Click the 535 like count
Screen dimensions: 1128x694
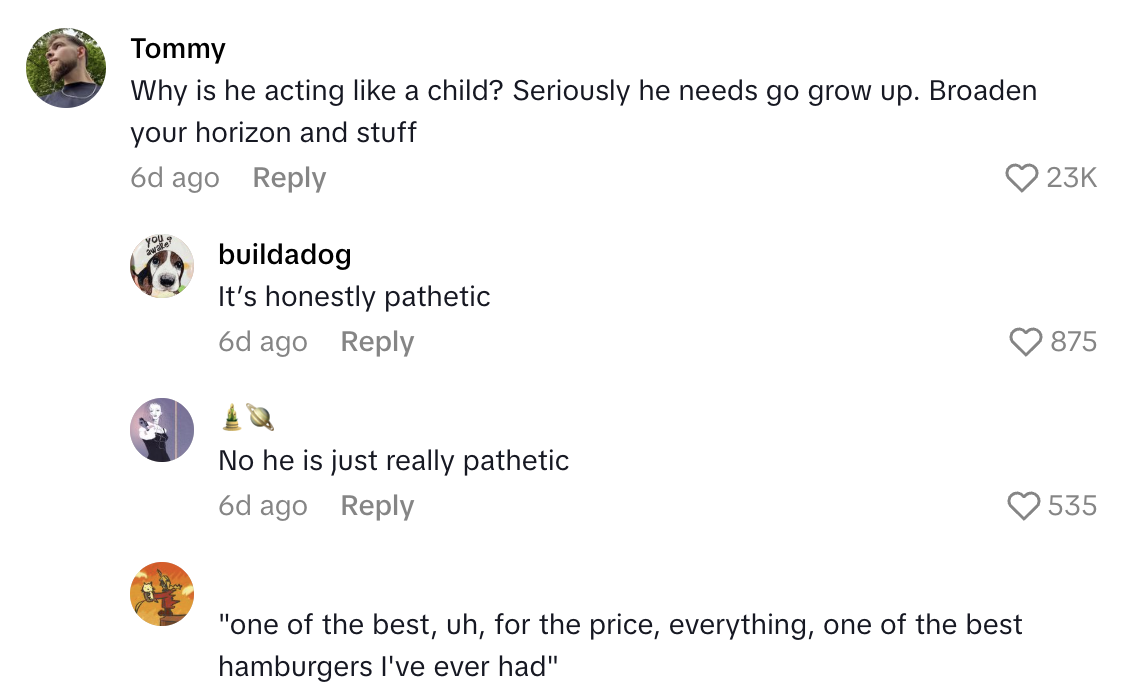pos(1073,506)
